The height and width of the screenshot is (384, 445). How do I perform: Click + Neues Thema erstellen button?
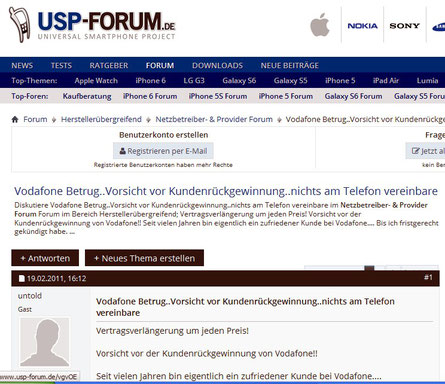pos(144,258)
